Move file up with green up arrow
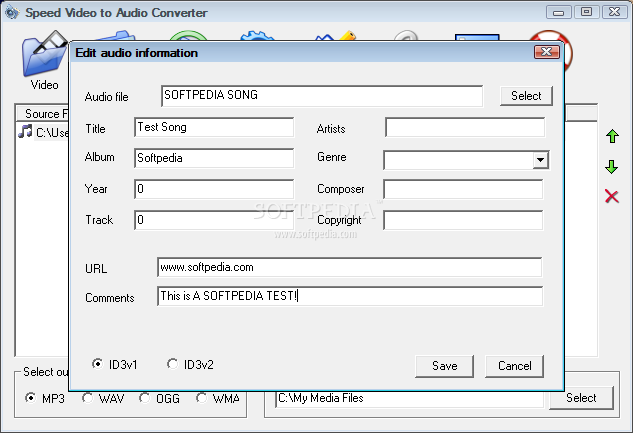Image resolution: width=633 pixels, height=433 pixels. [x=612, y=136]
